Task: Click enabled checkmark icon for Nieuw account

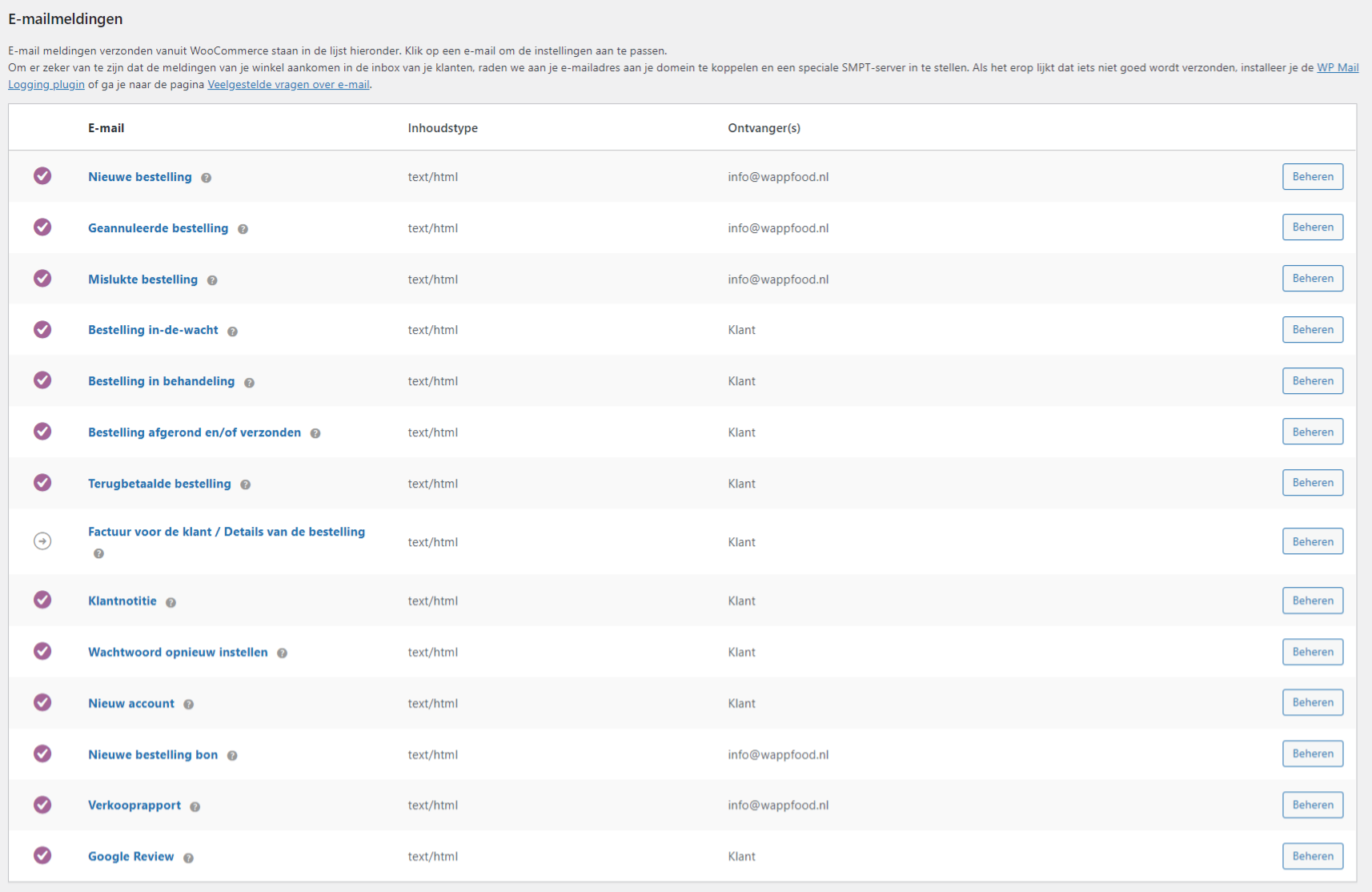Action: click(x=42, y=702)
